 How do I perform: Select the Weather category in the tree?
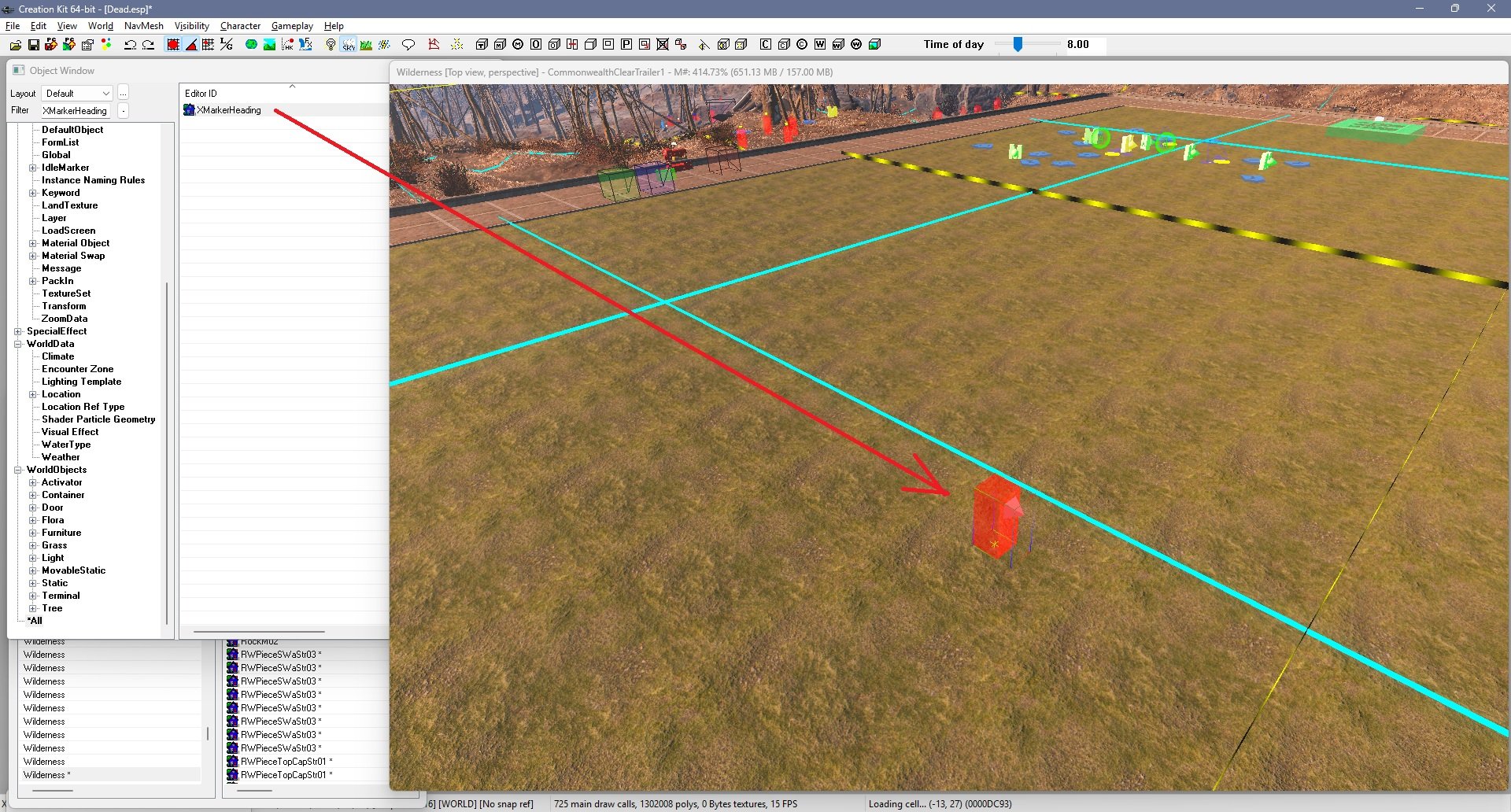[x=61, y=457]
